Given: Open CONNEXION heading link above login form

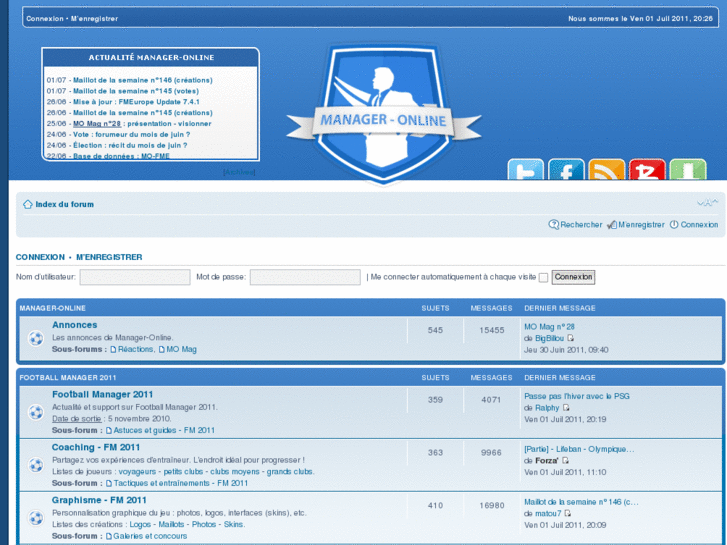Looking at the screenshot, I should (x=40, y=257).
